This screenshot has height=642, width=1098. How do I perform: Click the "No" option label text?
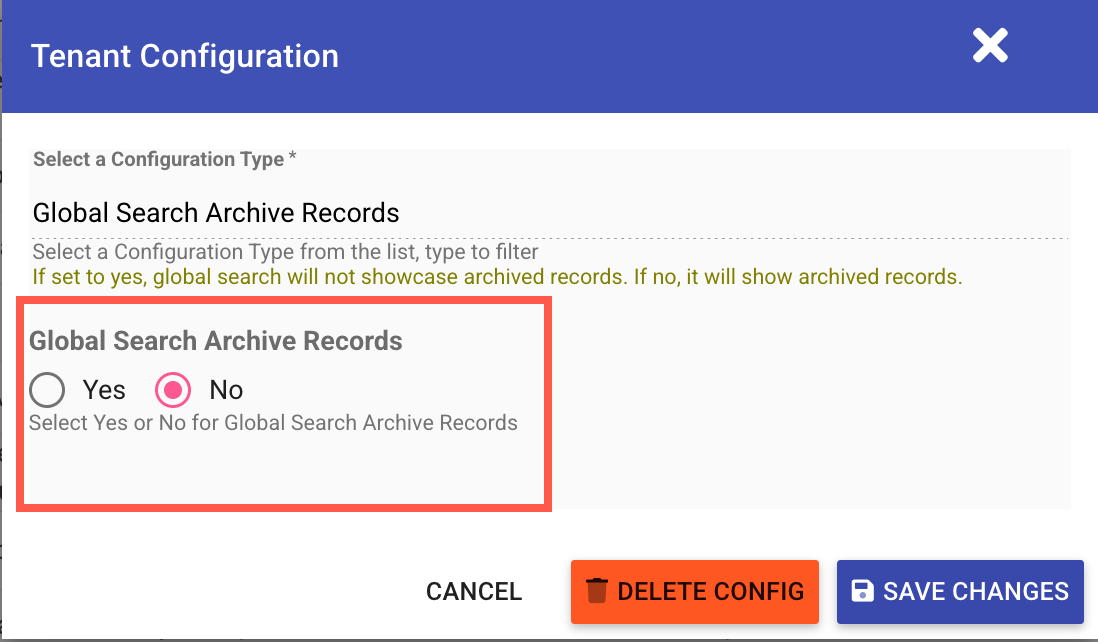pos(226,390)
